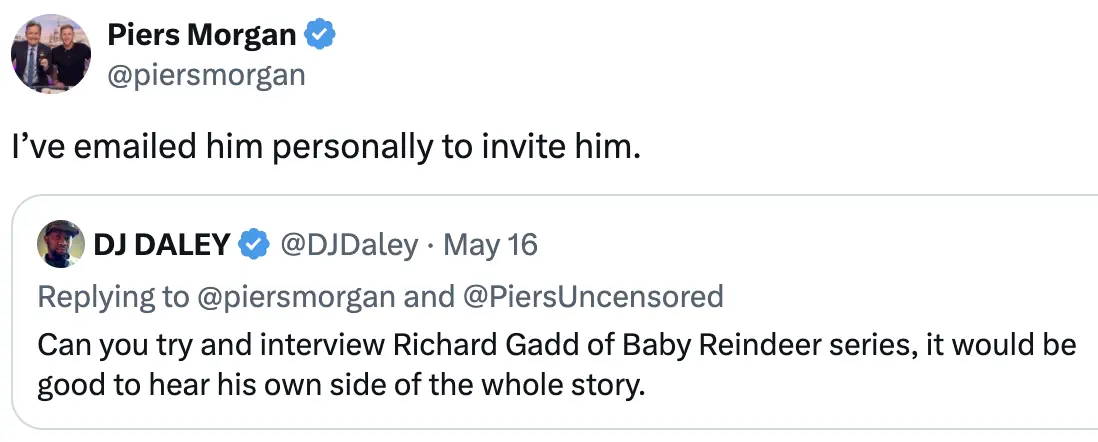
Task: Open the bold Piers Morgan display name
Action: tap(201, 36)
